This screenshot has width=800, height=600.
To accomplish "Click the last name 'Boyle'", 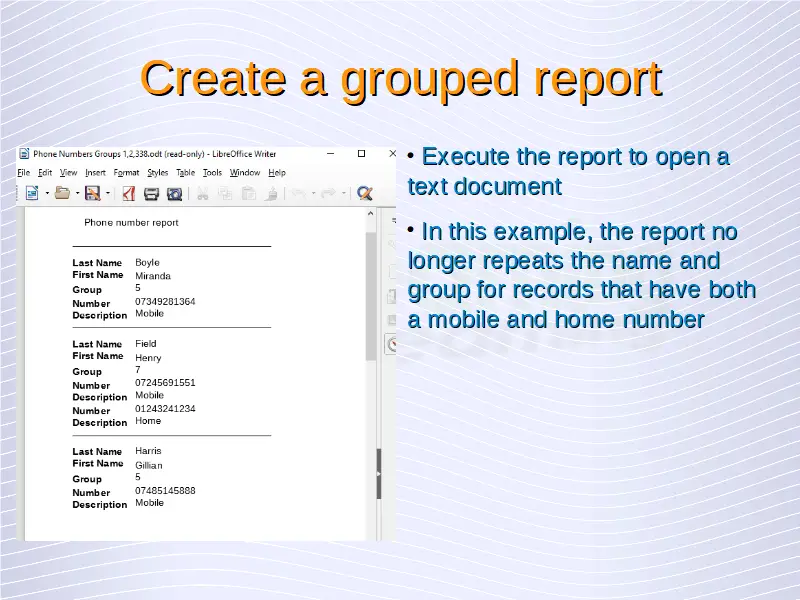I will click(x=147, y=262).
